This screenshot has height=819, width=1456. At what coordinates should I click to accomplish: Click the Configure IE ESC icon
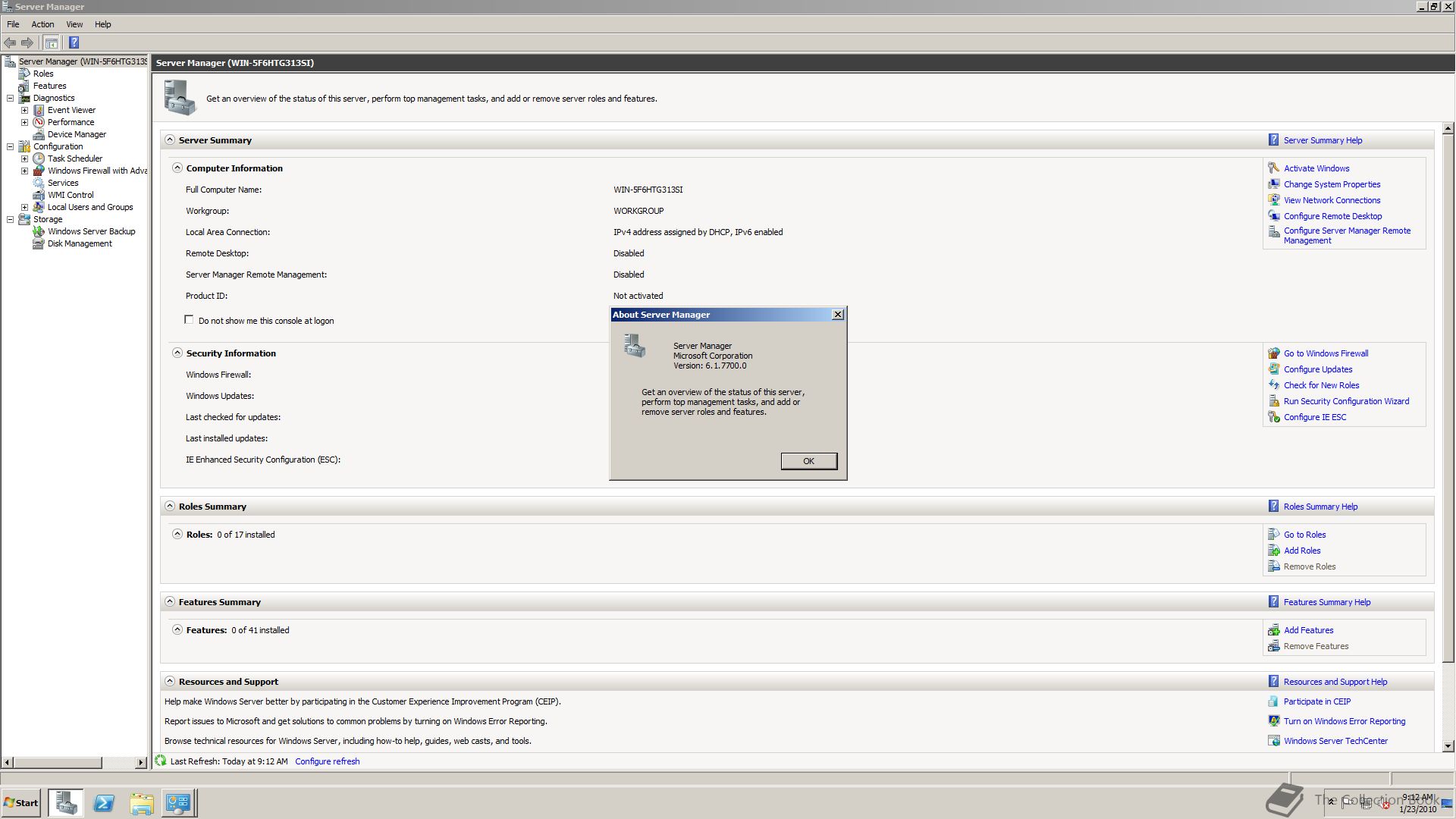pyautogui.click(x=1274, y=416)
